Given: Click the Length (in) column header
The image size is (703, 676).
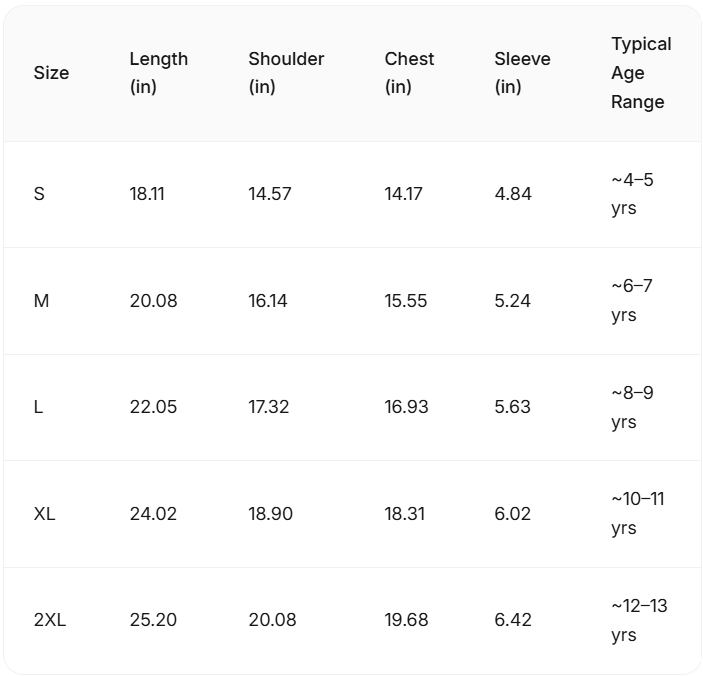Looking at the screenshot, I should pyautogui.click(x=158, y=73).
